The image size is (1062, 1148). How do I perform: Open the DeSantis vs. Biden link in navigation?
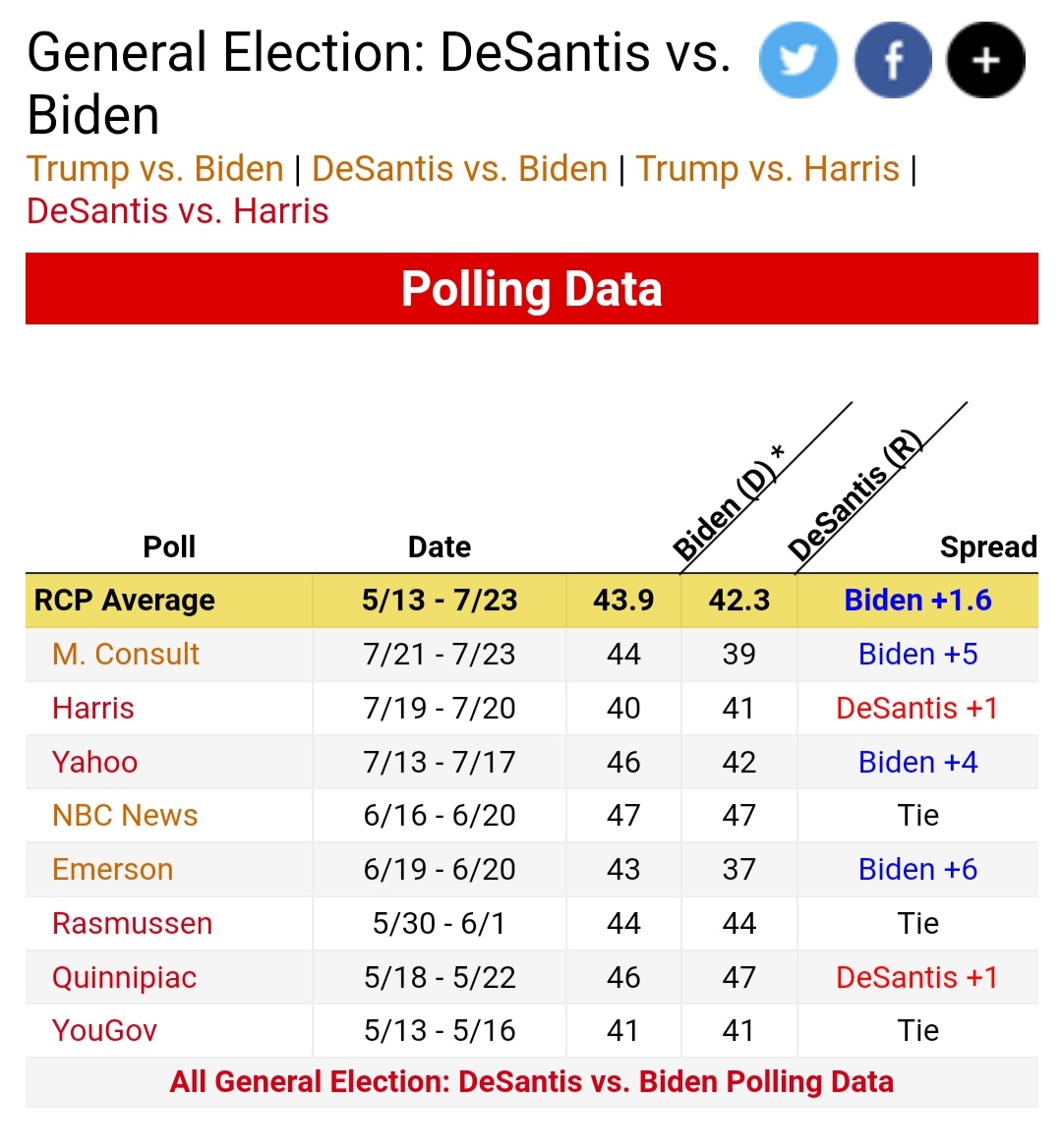coord(459,169)
